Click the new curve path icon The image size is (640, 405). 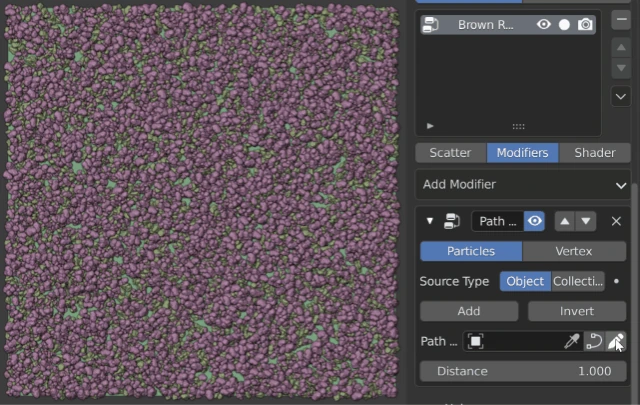594,341
